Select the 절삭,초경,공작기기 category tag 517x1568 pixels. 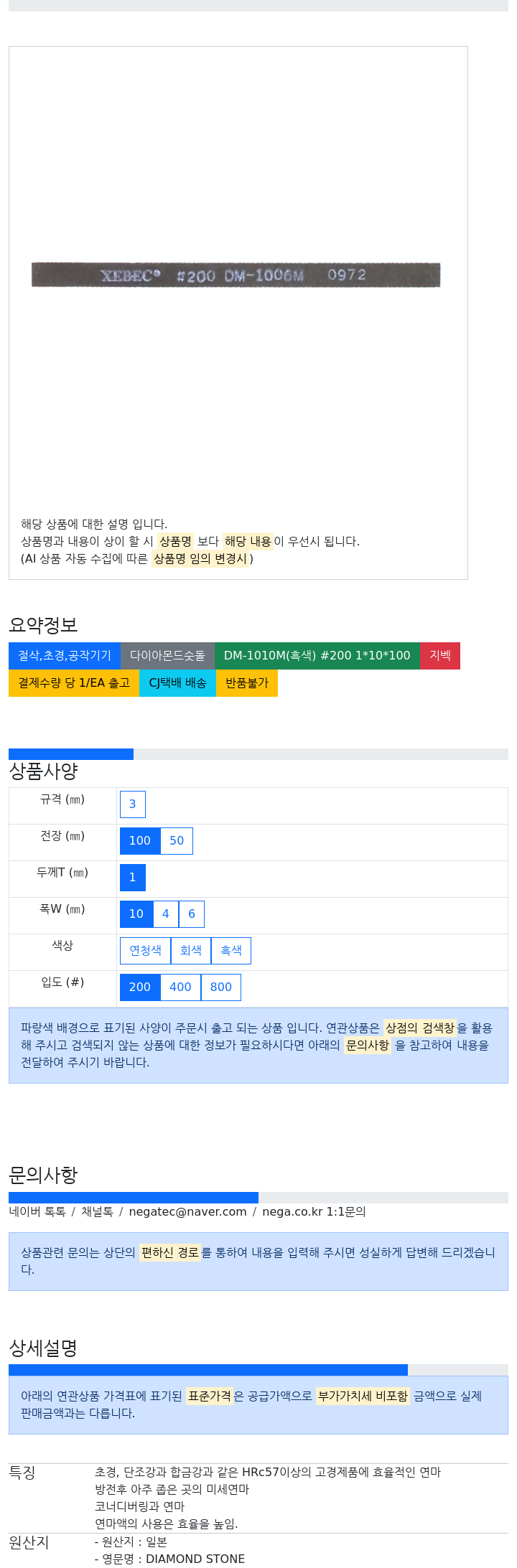click(x=65, y=655)
